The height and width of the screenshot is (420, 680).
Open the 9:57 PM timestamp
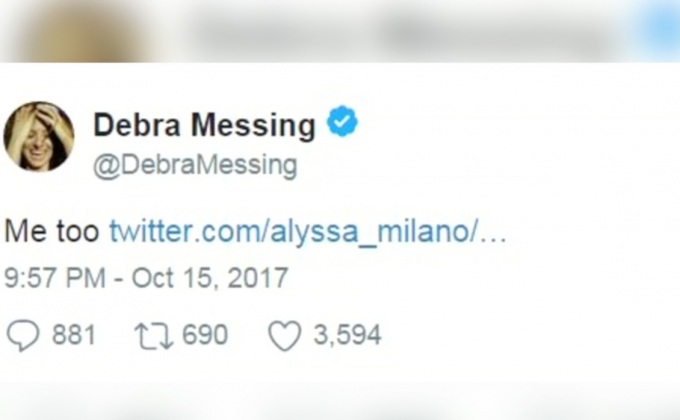(x=55, y=278)
